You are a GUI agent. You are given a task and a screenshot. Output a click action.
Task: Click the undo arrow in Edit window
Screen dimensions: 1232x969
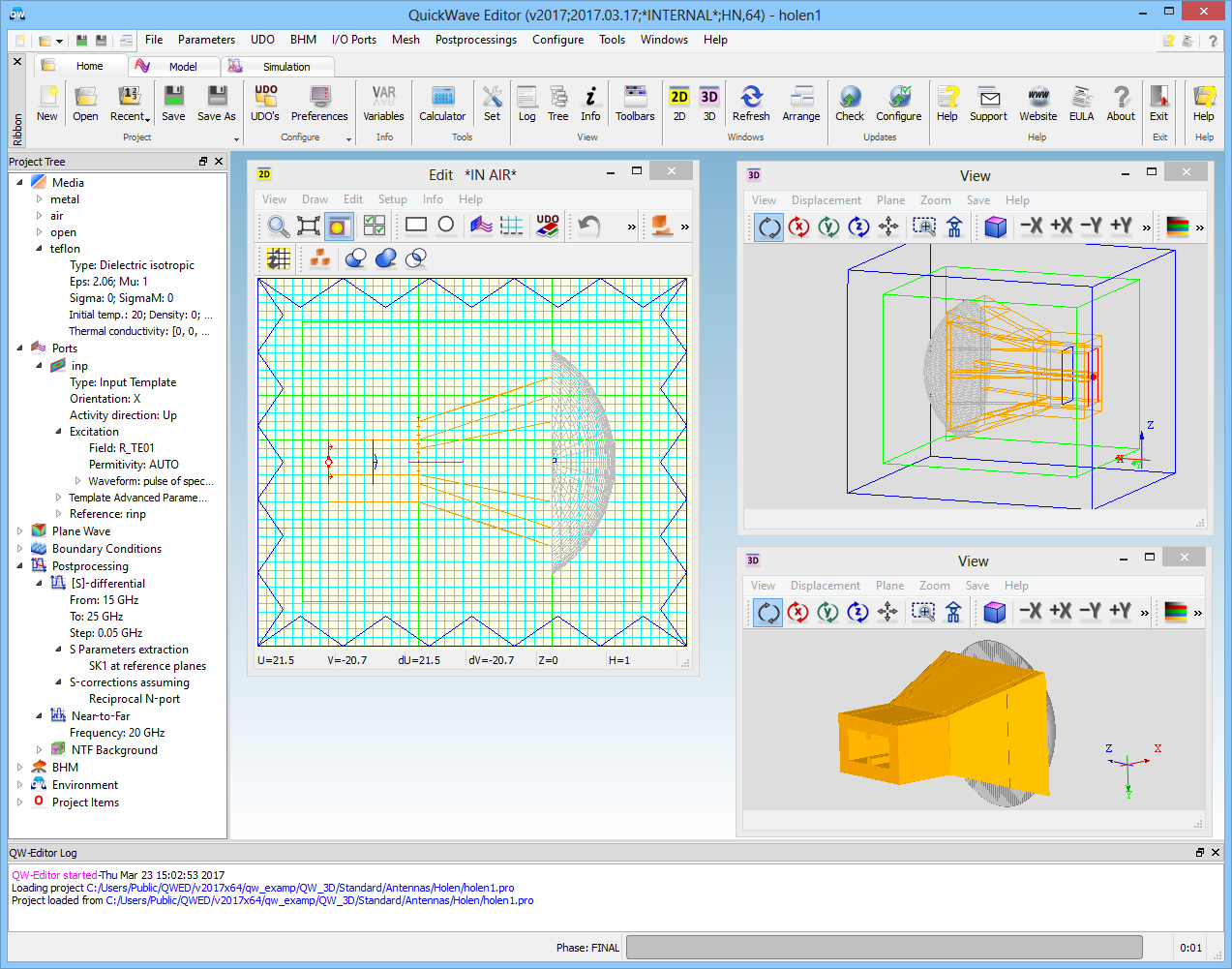tap(589, 226)
